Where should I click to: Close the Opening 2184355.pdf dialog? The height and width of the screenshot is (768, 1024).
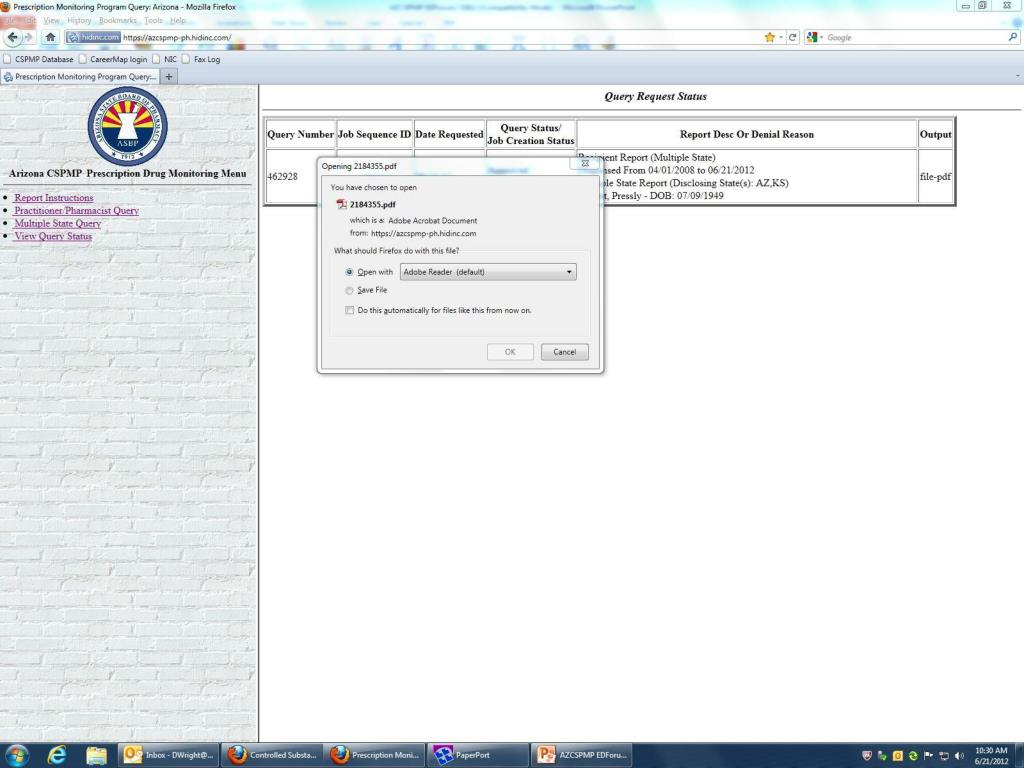584,164
